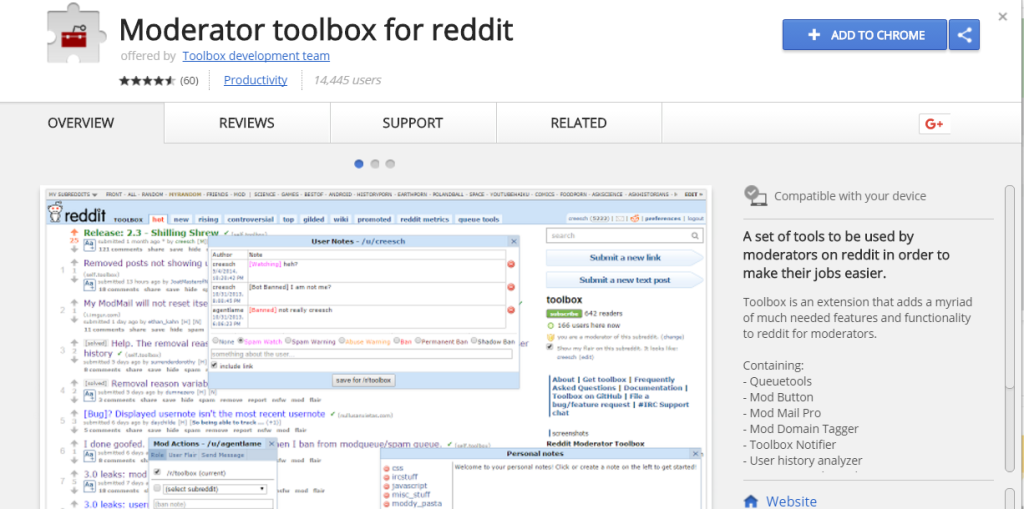Click the ADD TO CHROME button

(x=865, y=35)
